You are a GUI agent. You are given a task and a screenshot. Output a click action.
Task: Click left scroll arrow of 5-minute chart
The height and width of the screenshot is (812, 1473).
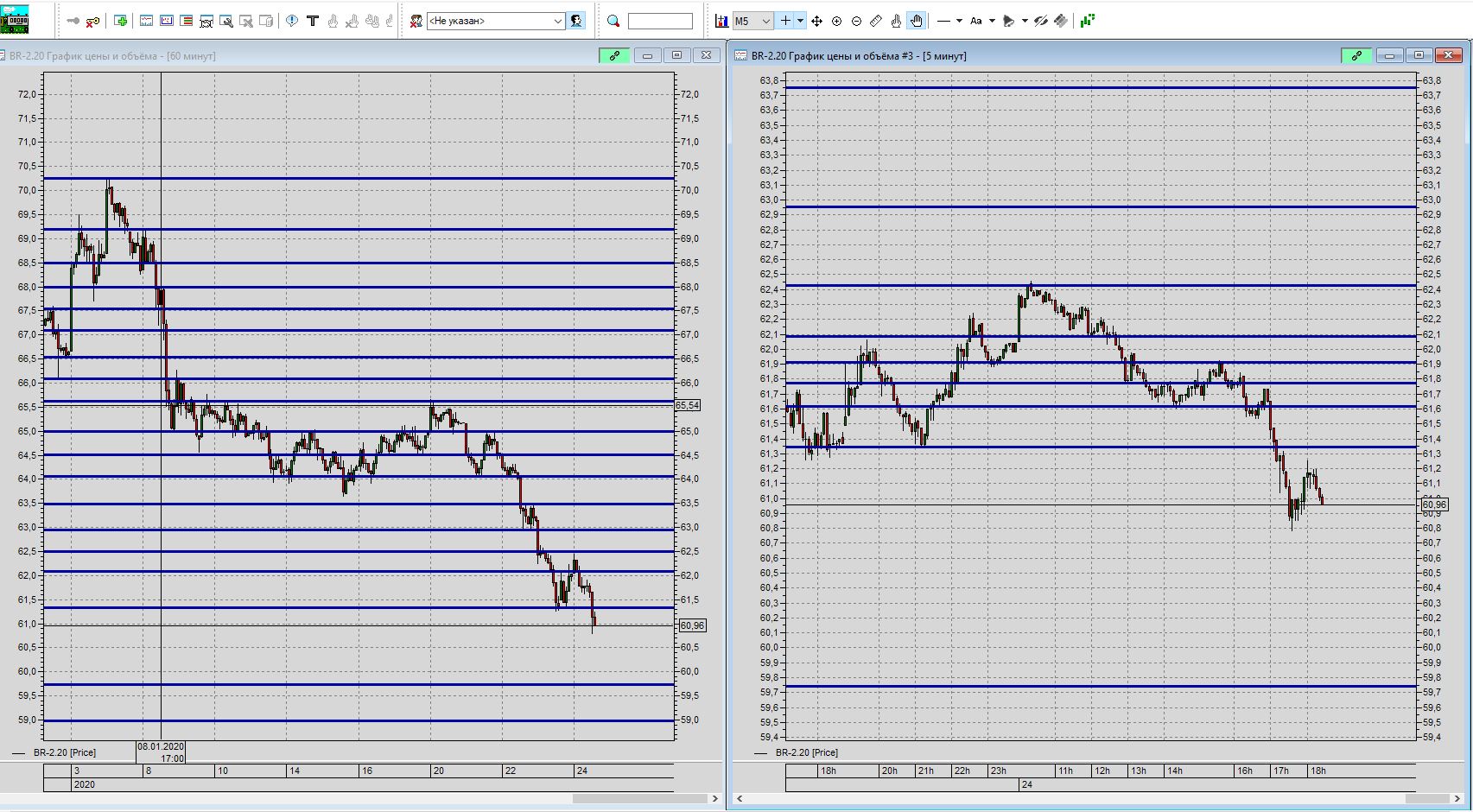(x=740, y=799)
